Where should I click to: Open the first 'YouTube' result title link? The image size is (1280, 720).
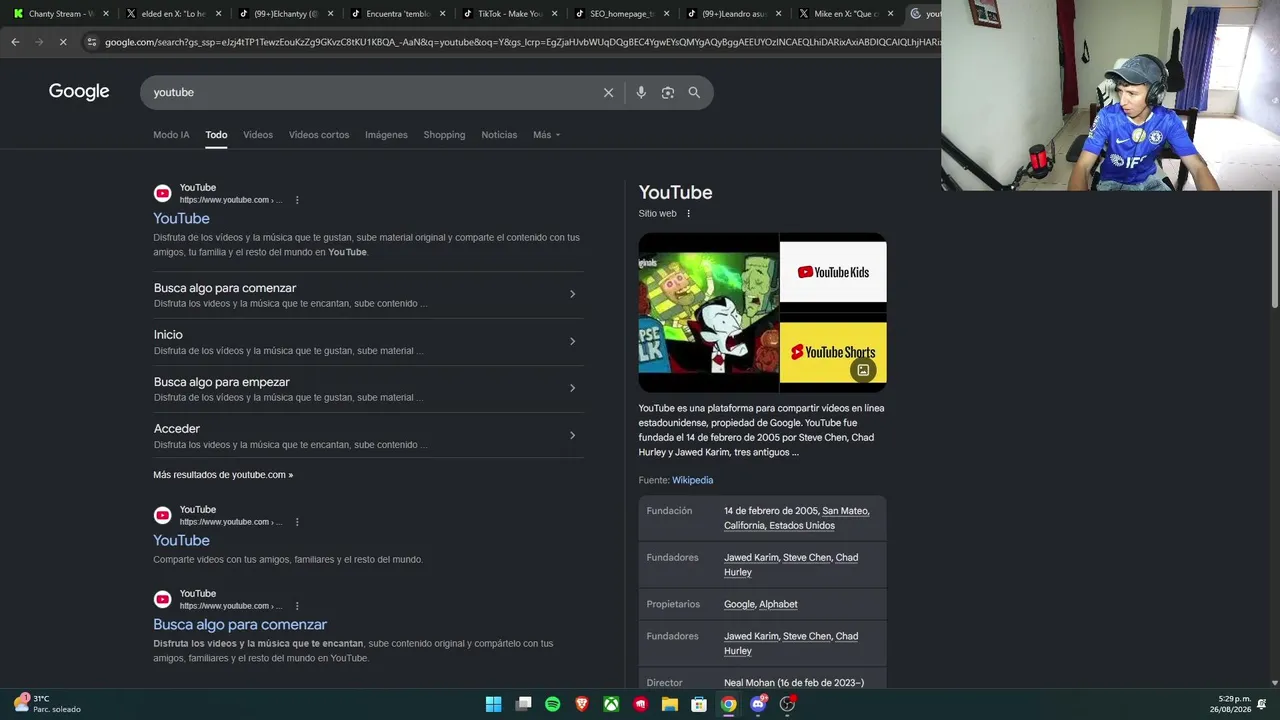181,219
